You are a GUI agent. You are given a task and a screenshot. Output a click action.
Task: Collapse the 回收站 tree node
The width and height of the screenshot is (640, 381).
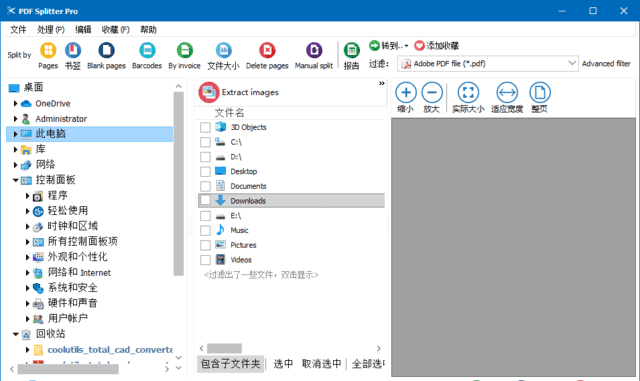(x=15, y=334)
